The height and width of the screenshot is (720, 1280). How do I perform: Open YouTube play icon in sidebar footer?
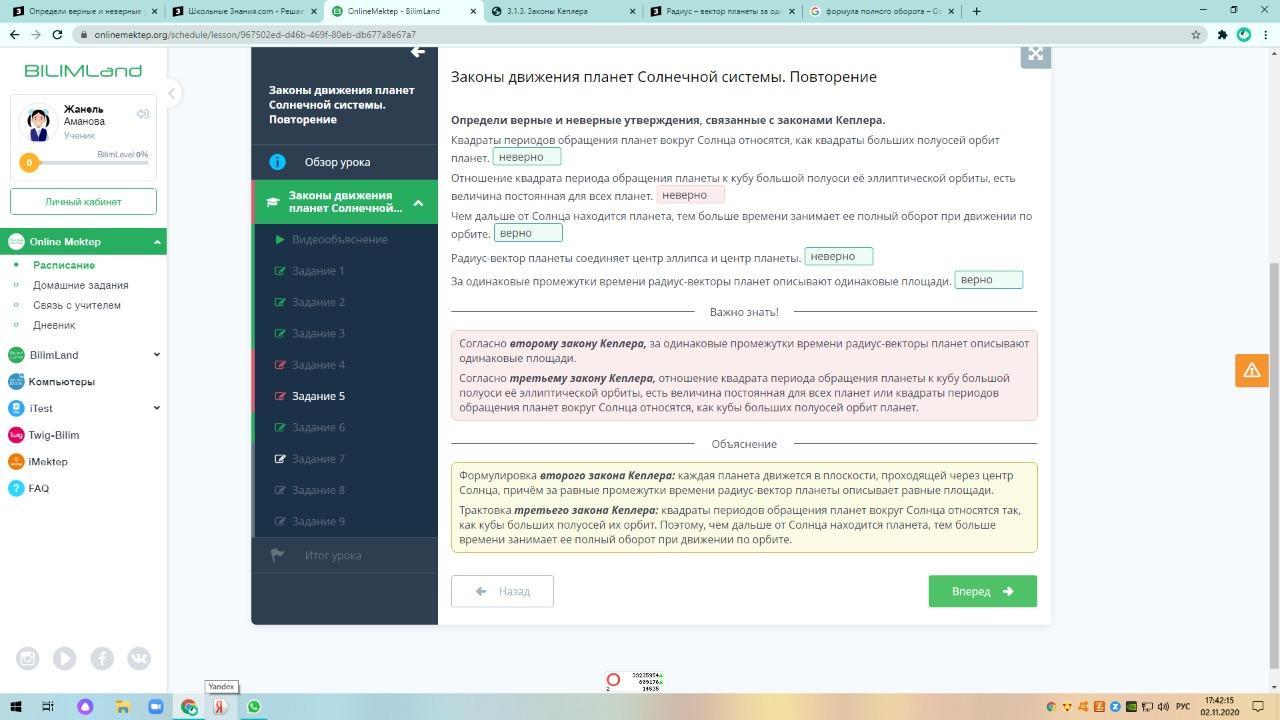tap(64, 658)
